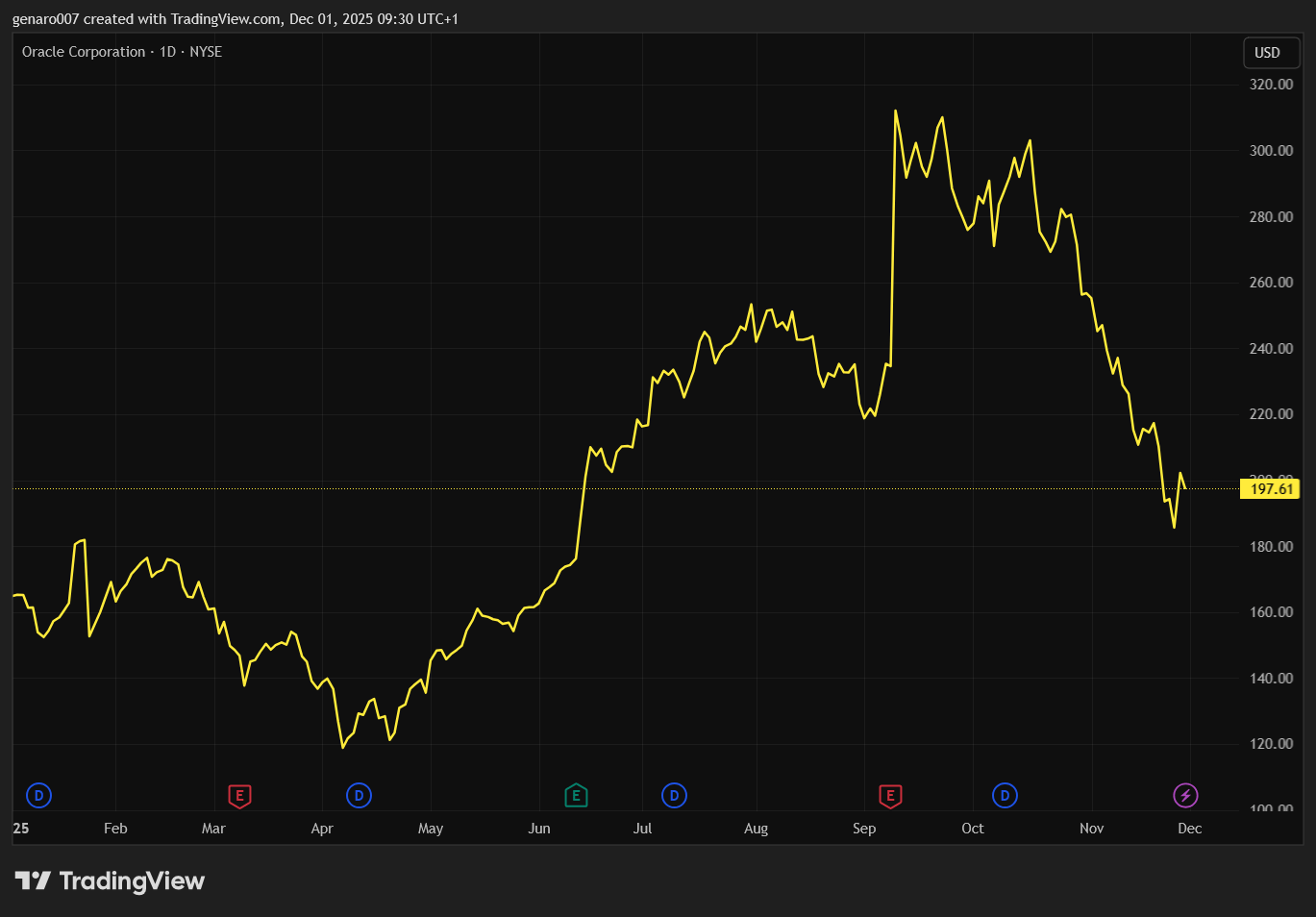Select the October dividend marker
The width and height of the screenshot is (1316, 917).
click(x=1005, y=795)
